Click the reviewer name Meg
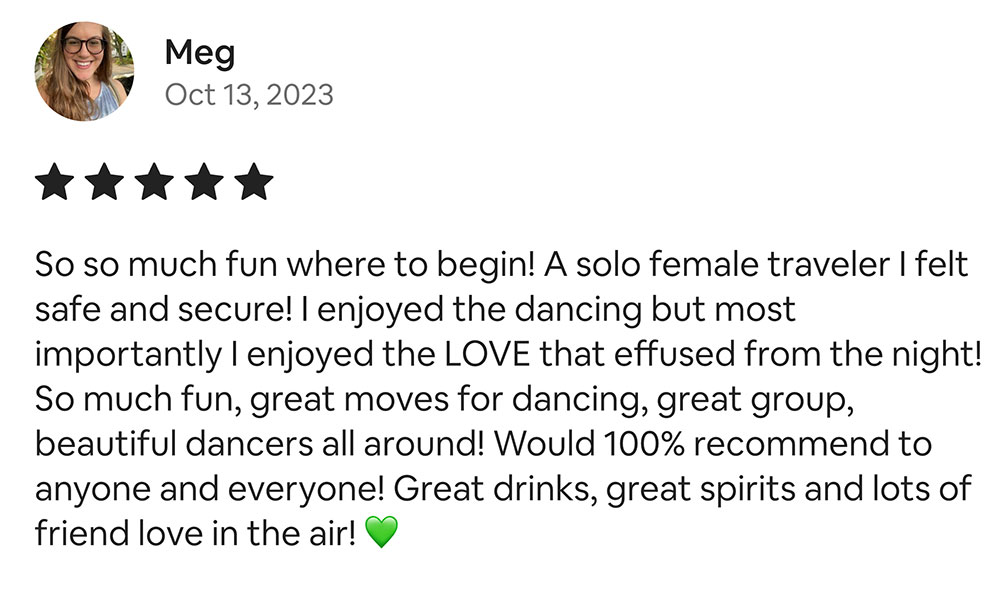 tap(200, 52)
